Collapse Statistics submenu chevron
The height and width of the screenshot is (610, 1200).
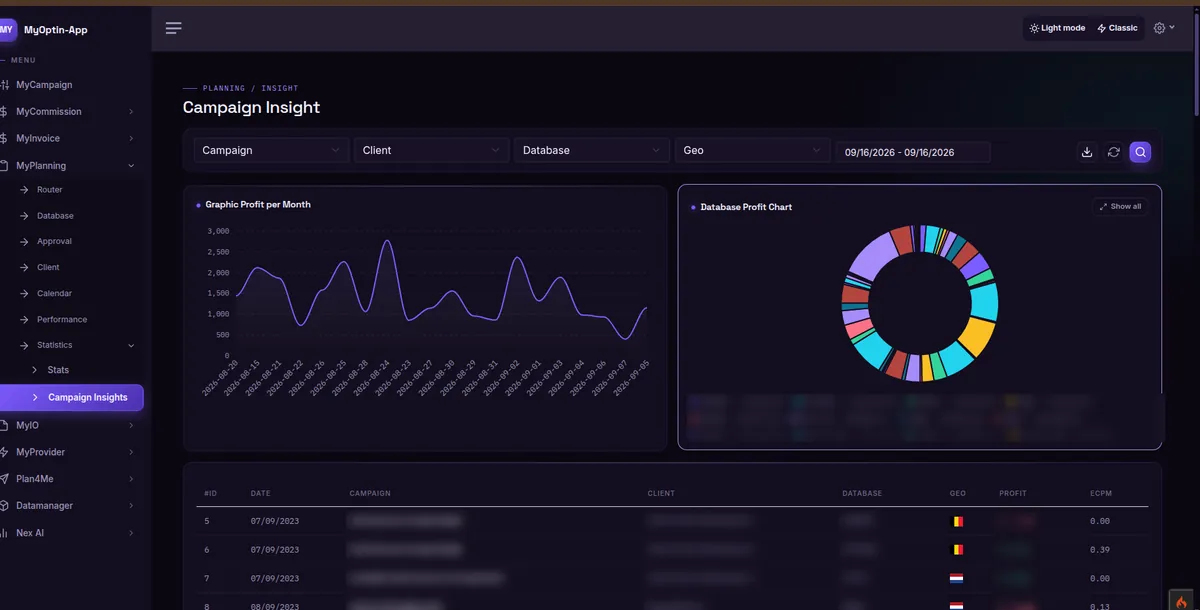click(x=131, y=345)
